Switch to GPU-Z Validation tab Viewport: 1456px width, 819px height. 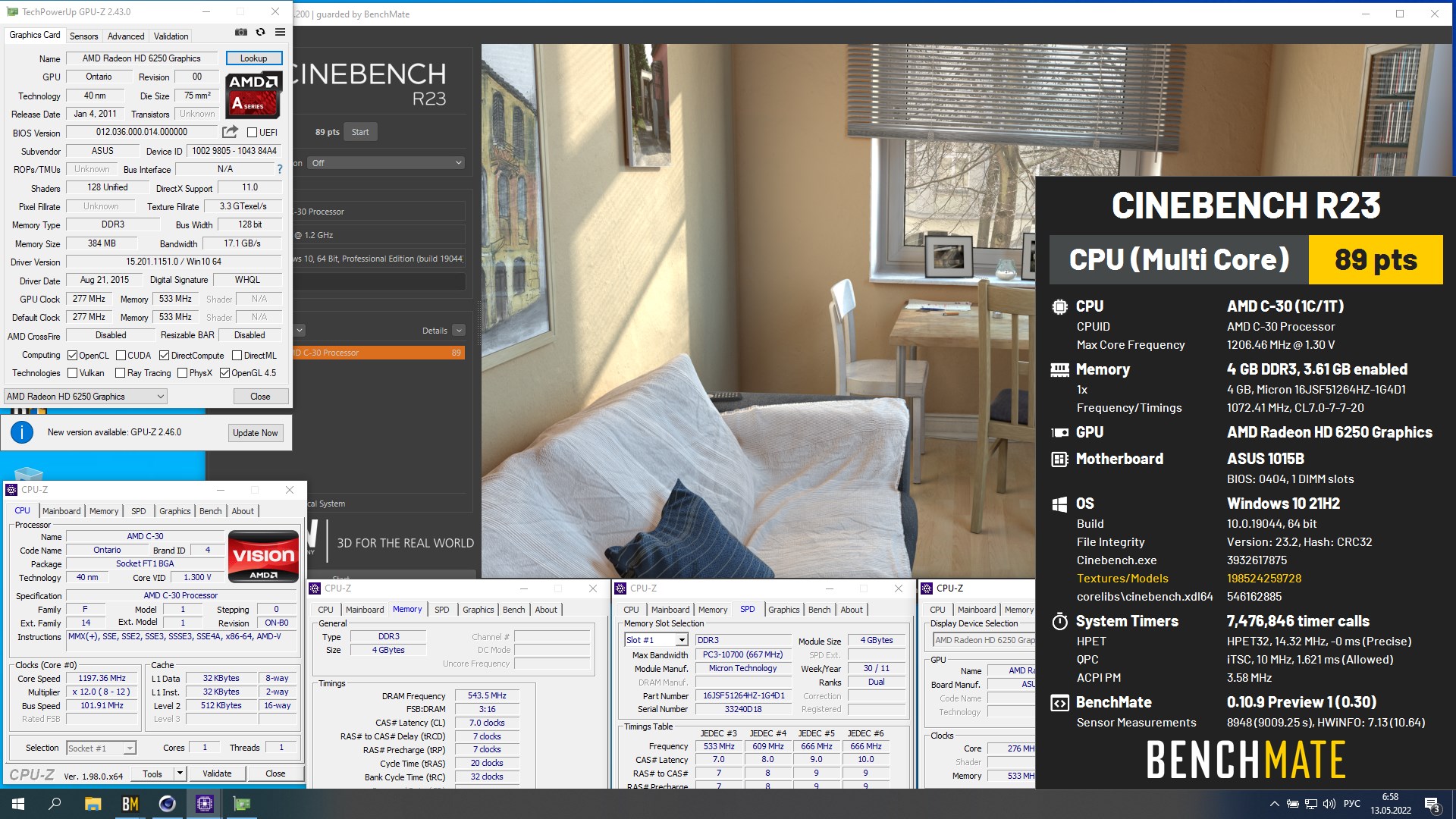tap(171, 36)
